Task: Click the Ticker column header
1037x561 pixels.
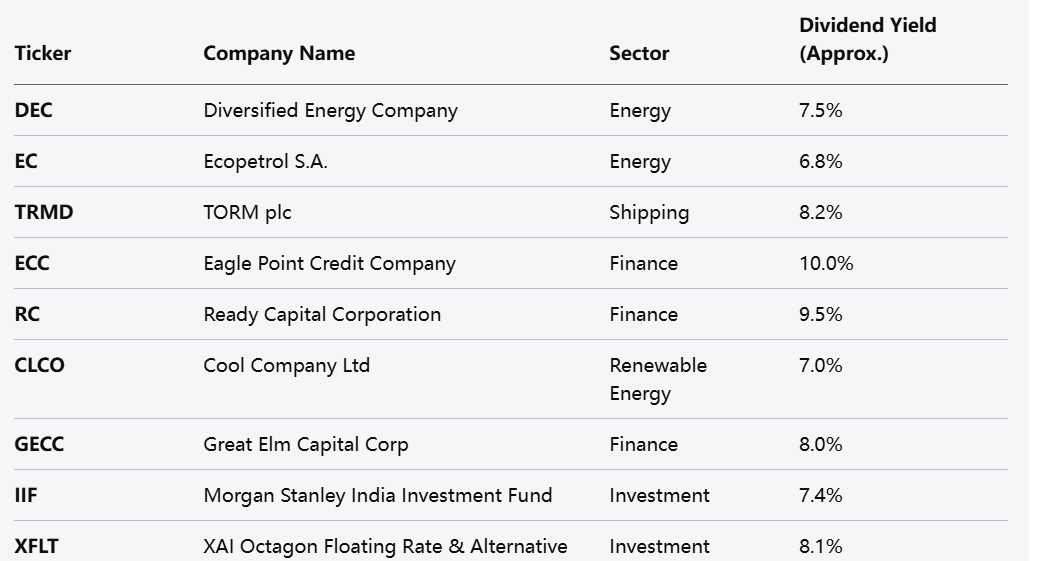Action: 43,53
